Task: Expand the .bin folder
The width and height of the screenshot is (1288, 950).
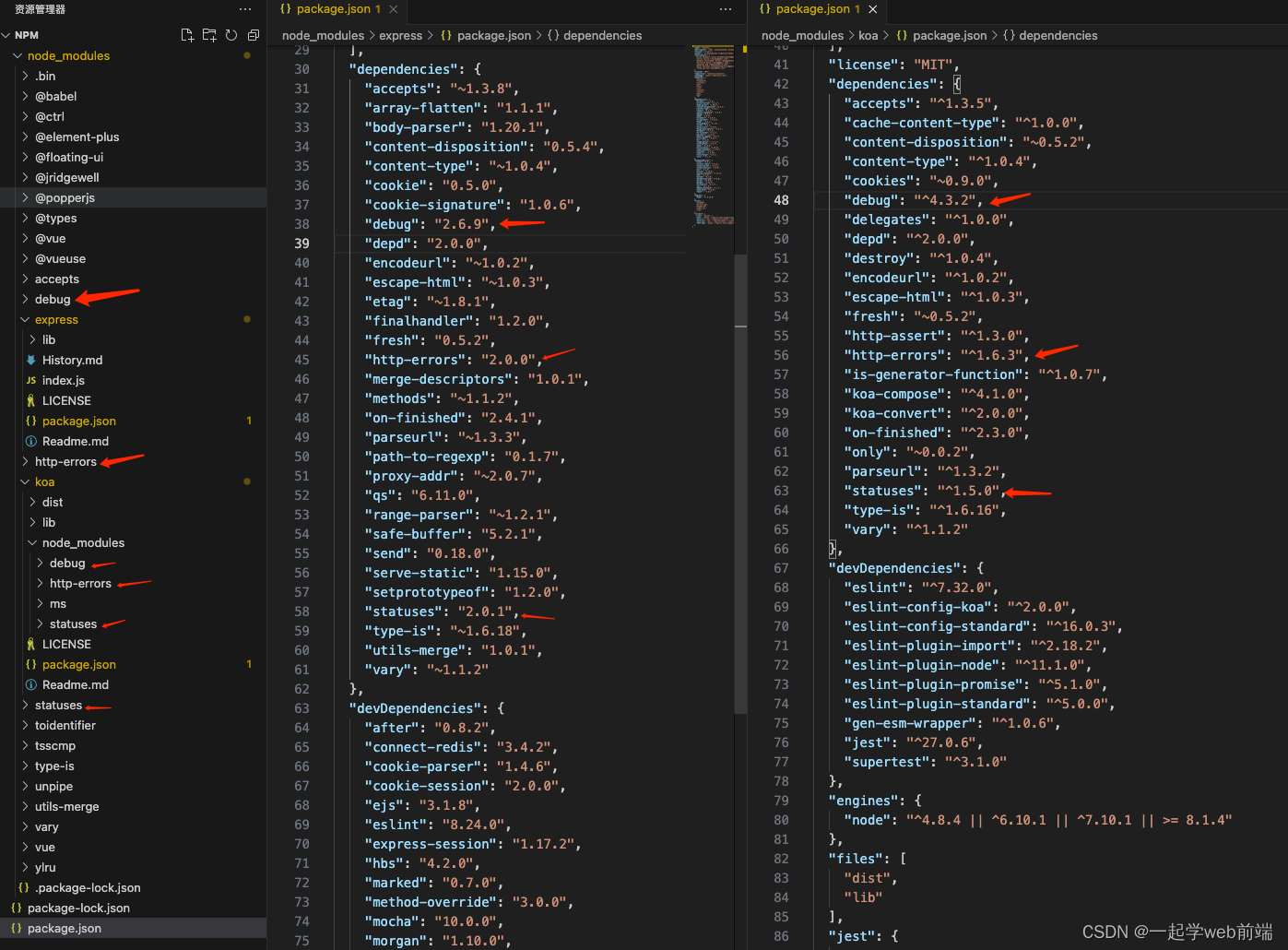Action: coord(25,76)
